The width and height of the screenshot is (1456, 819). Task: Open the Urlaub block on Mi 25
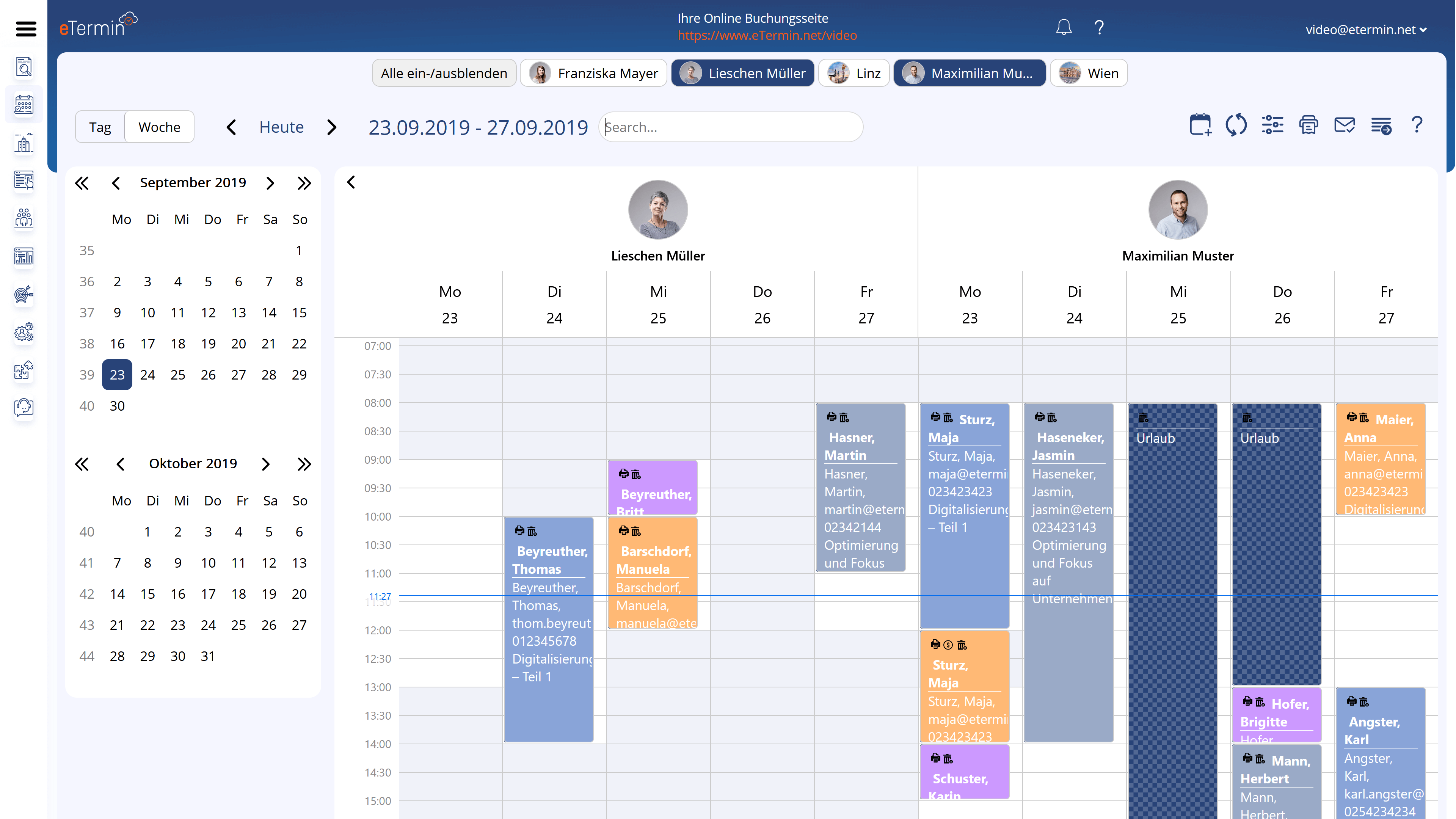(1173, 610)
